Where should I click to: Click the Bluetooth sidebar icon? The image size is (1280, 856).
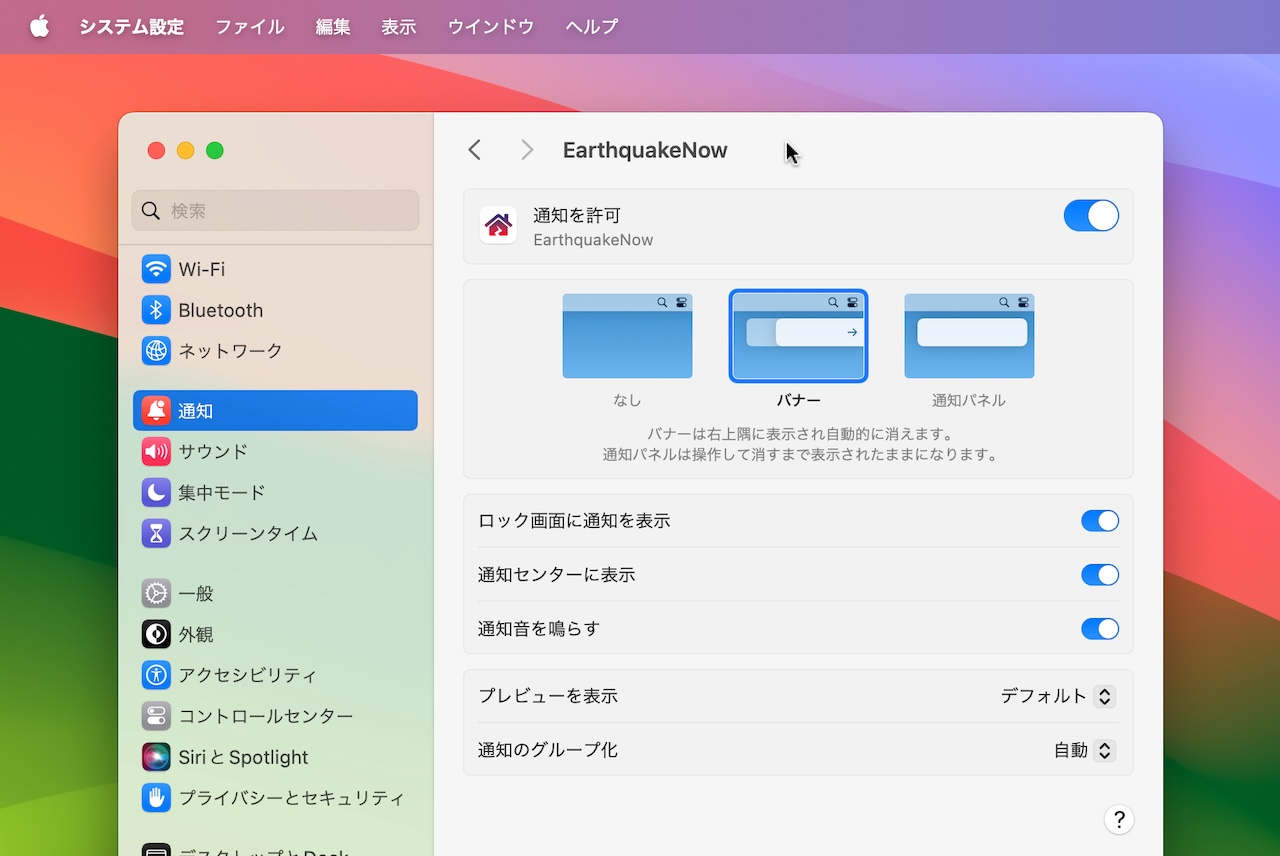click(156, 310)
